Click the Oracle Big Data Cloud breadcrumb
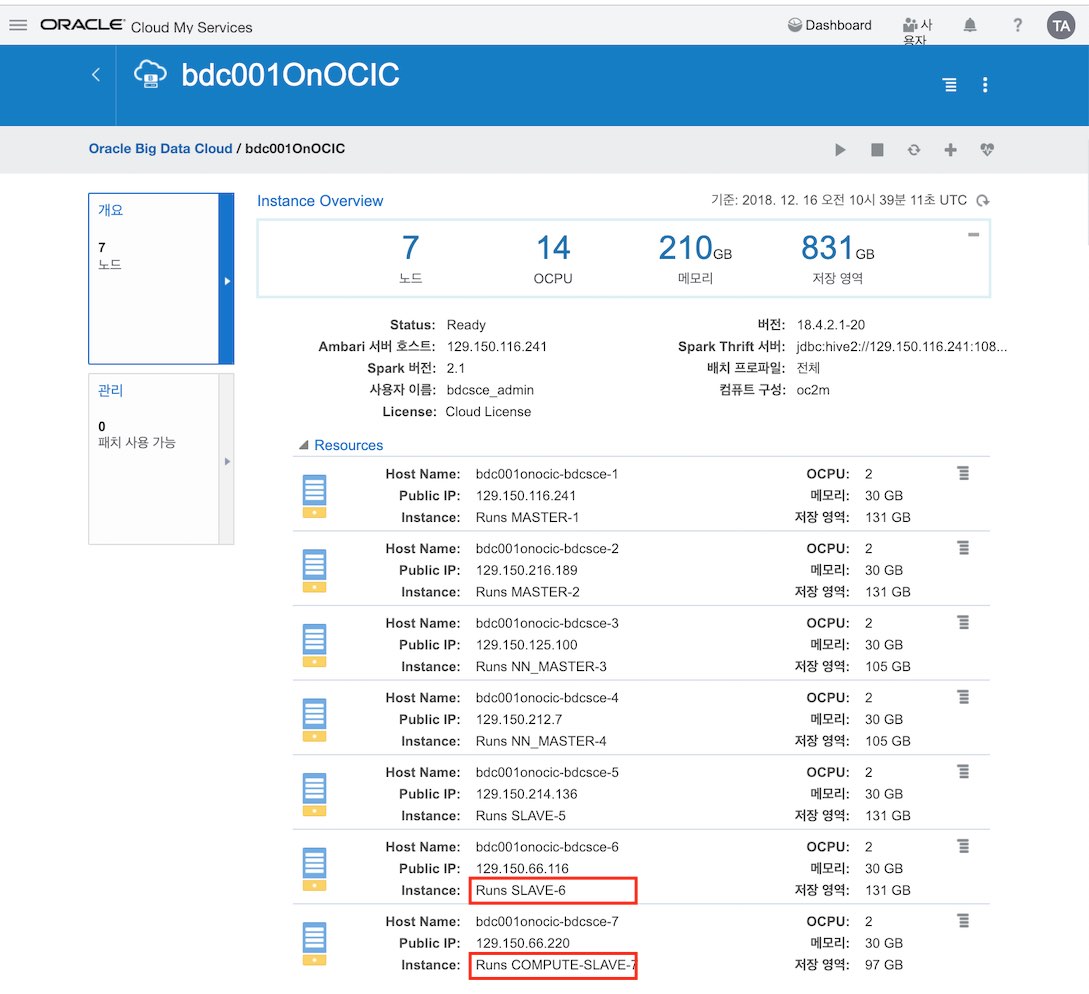Screen dimensions: 1089x994 (160, 149)
